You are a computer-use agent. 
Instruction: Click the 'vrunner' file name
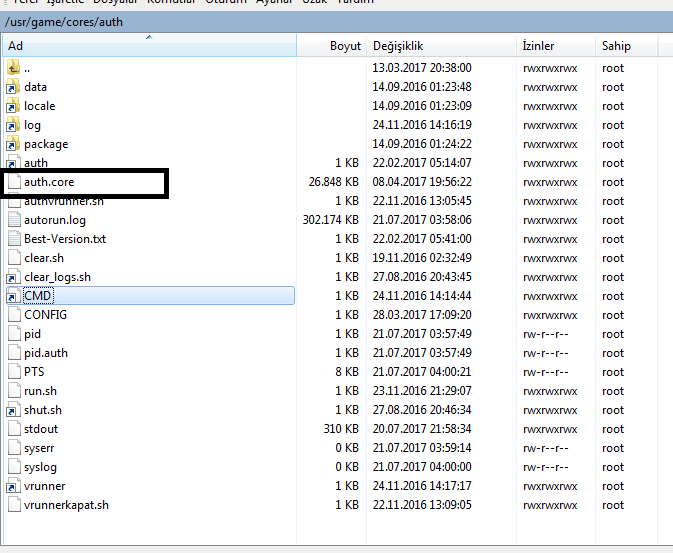click(45, 486)
